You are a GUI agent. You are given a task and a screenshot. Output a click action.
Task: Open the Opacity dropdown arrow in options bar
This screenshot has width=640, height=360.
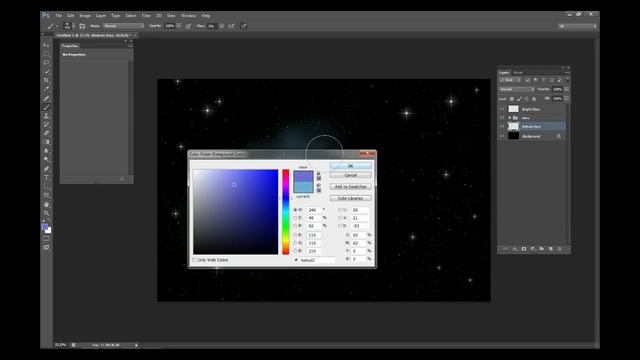pos(179,26)
